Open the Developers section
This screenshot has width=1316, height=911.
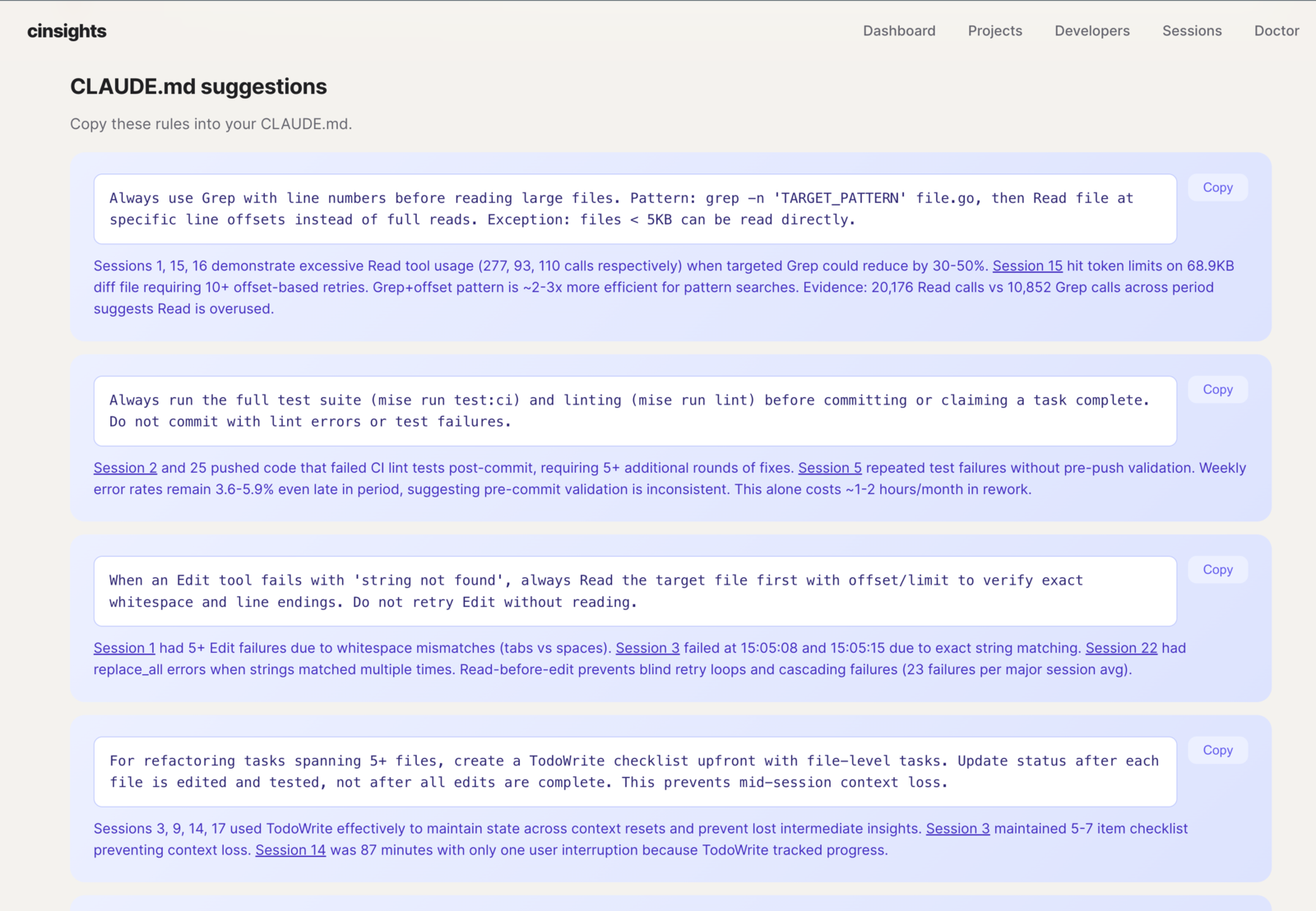[x=1091, y=30]
